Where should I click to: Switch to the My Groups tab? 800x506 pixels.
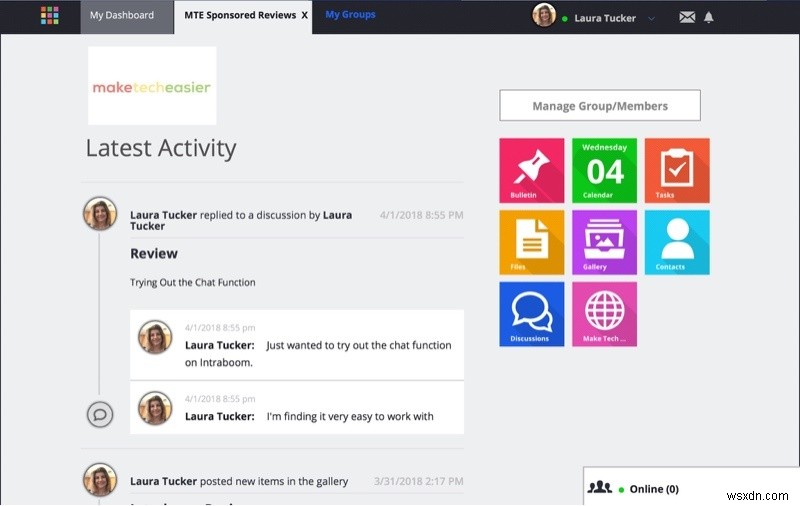(351, 15)
